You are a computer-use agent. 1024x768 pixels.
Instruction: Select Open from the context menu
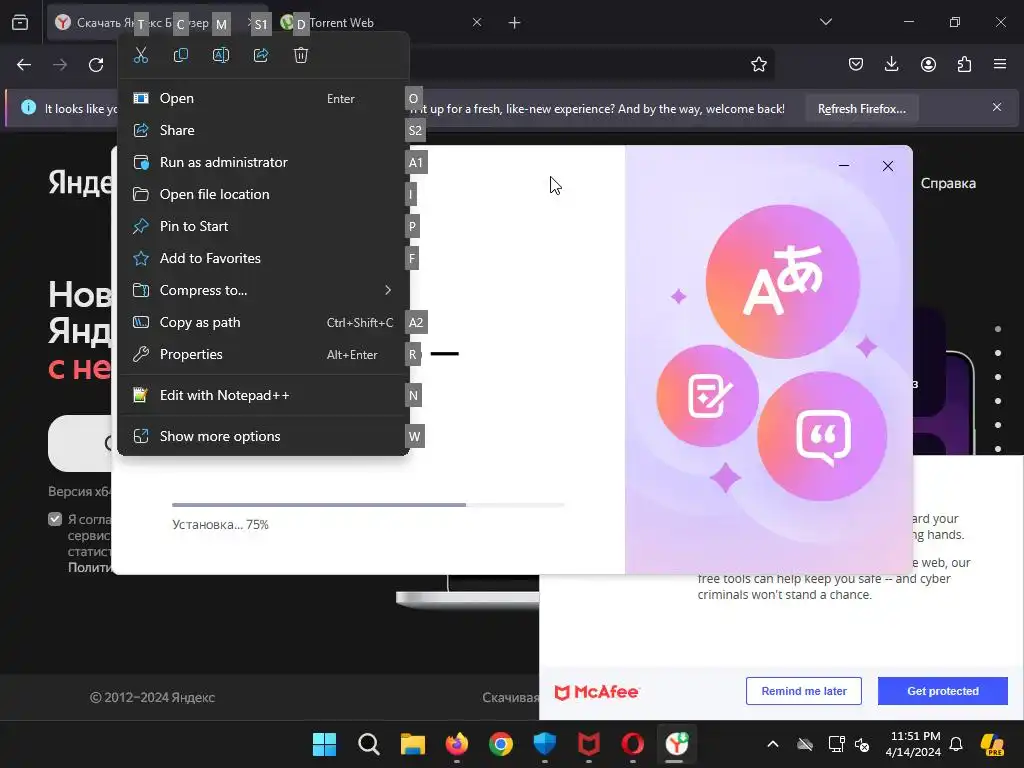coord(263,99)
